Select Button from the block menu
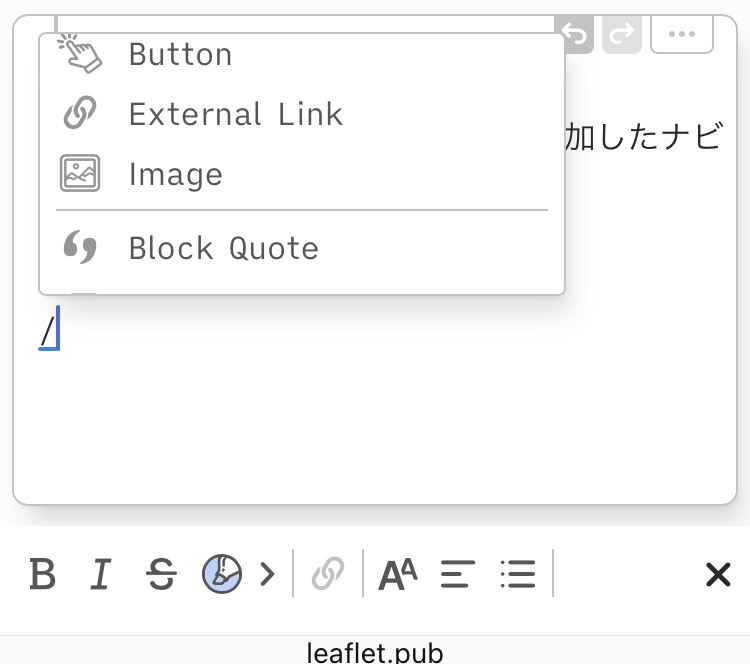This screenshot has height=664, width=750. 180,55
